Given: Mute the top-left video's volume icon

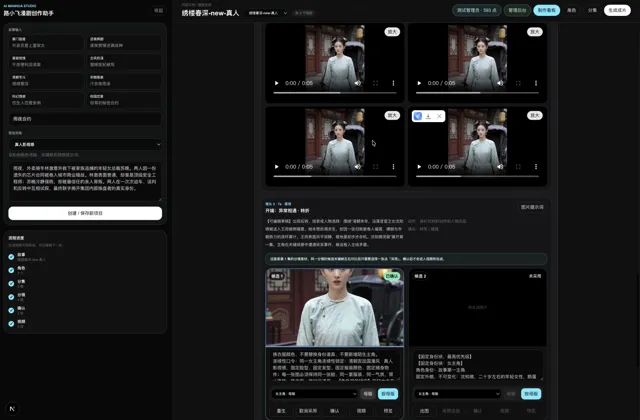Looking at the screenshot, I should pos(358,83).
